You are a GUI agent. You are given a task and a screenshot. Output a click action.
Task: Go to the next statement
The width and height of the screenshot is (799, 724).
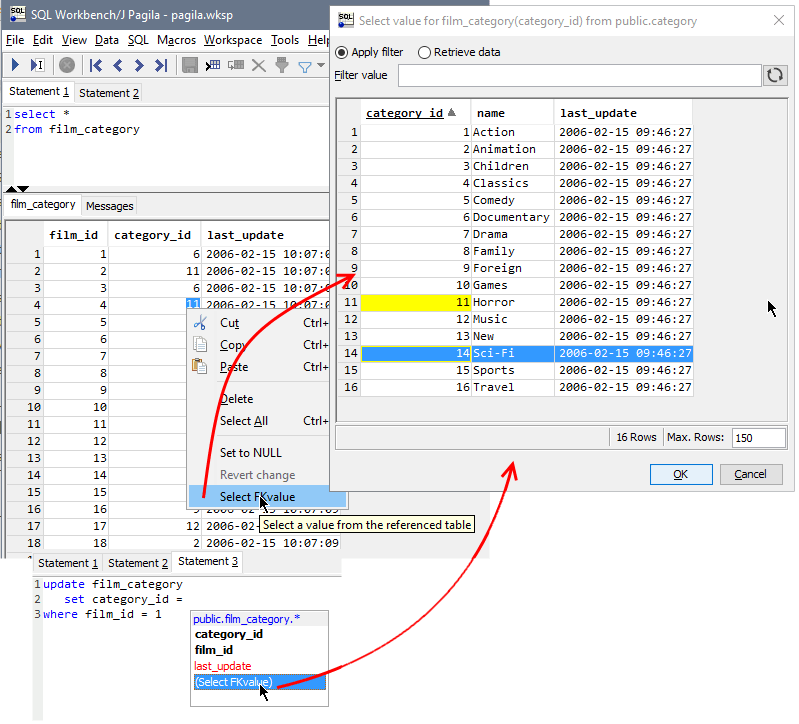(139, 65)
